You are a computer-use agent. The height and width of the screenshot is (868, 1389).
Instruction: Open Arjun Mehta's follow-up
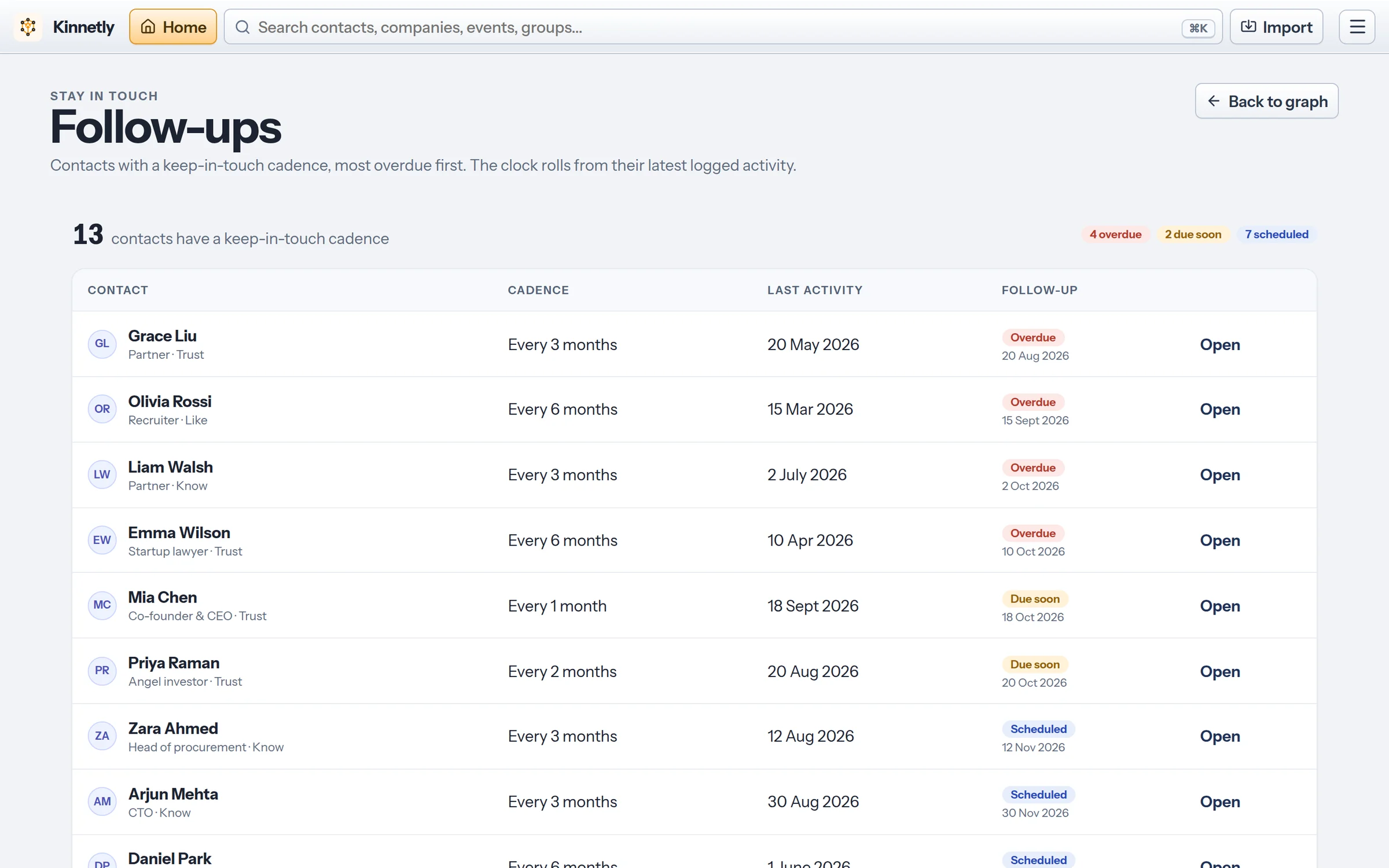point(1220,801)
